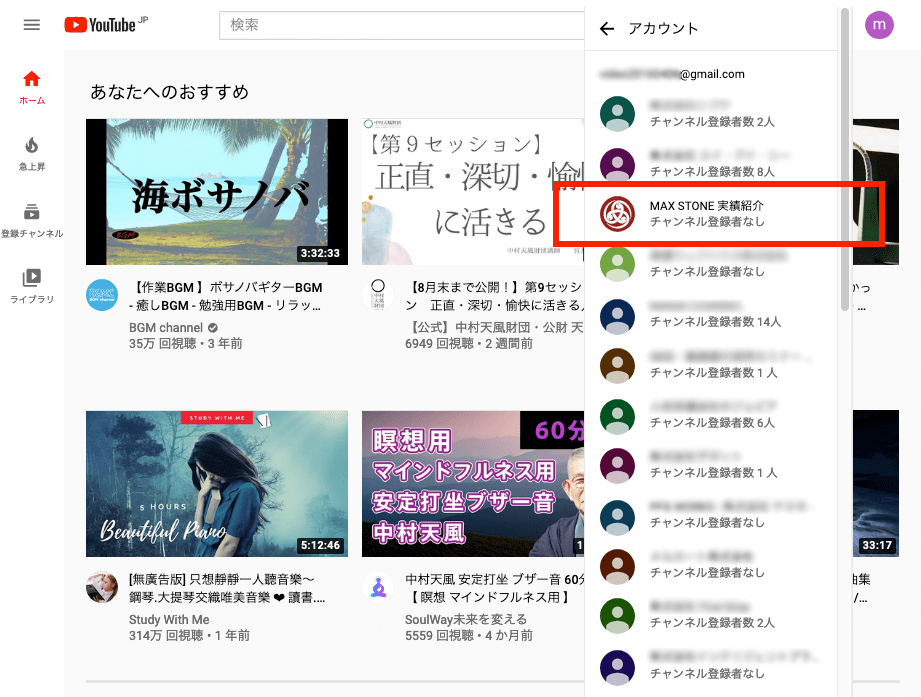Open the hamburger navigation menu

tap(31, 25)
